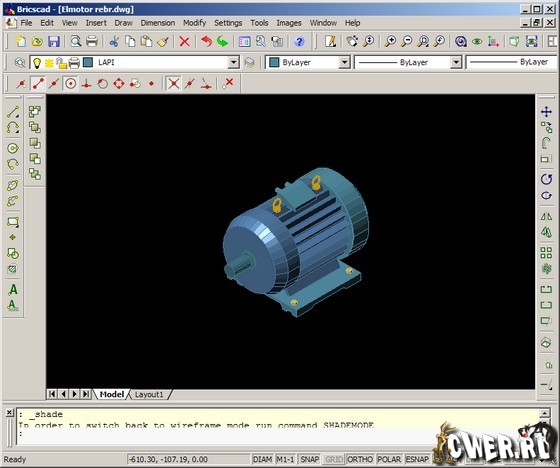Switch to the Layout1 tab
The image size is (560, 468).
click(149, 394)
